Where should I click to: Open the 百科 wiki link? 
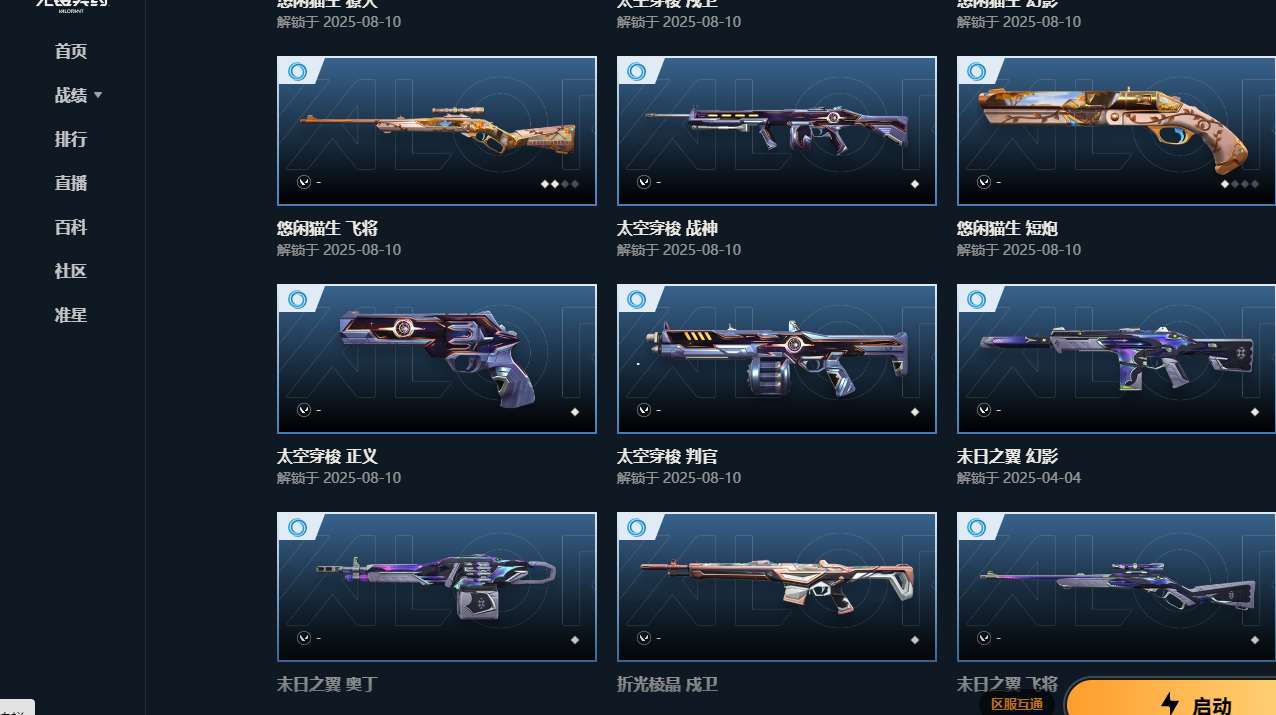[x=71, y=227]
